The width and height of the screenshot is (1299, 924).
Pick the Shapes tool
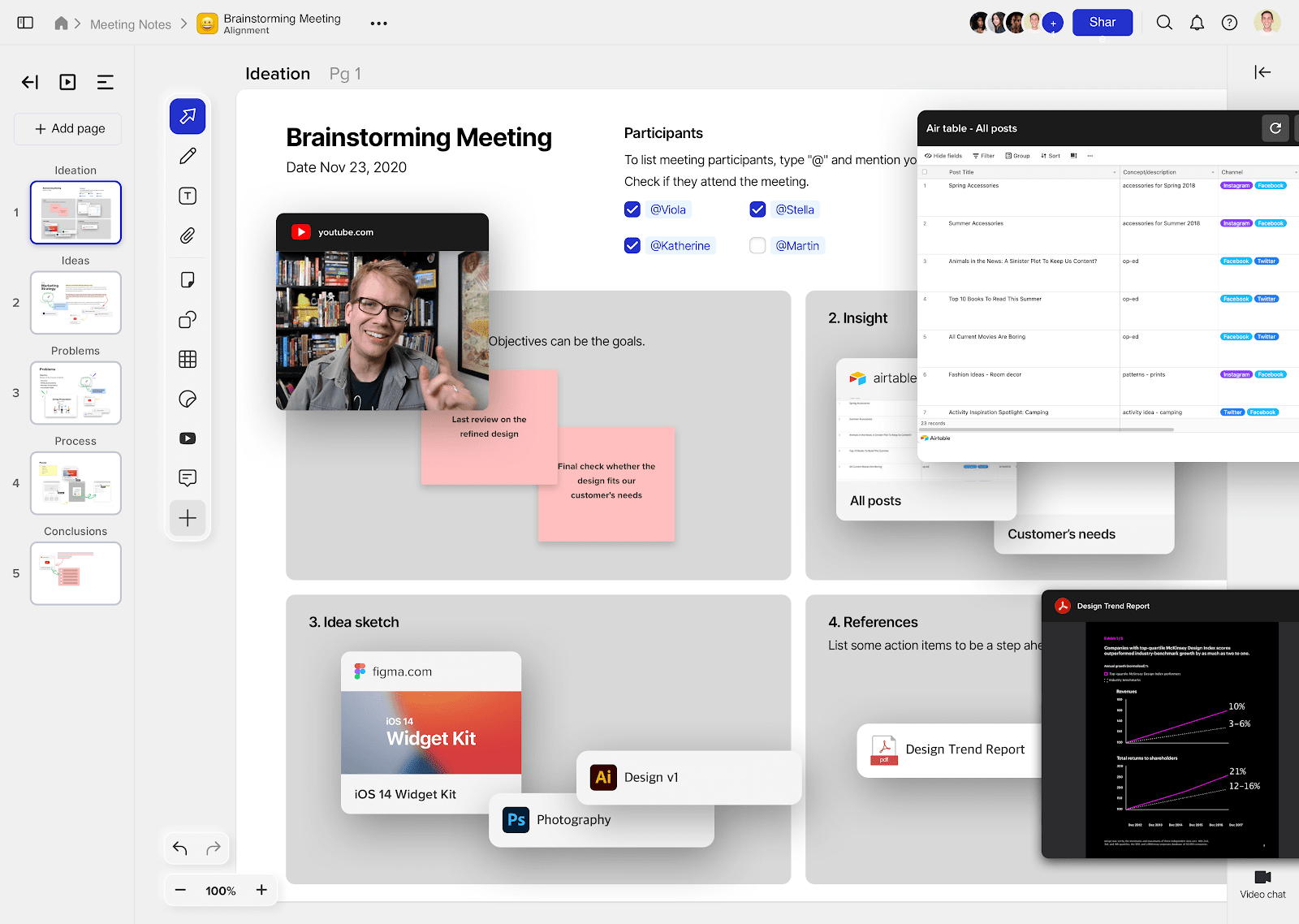(188, 319)
